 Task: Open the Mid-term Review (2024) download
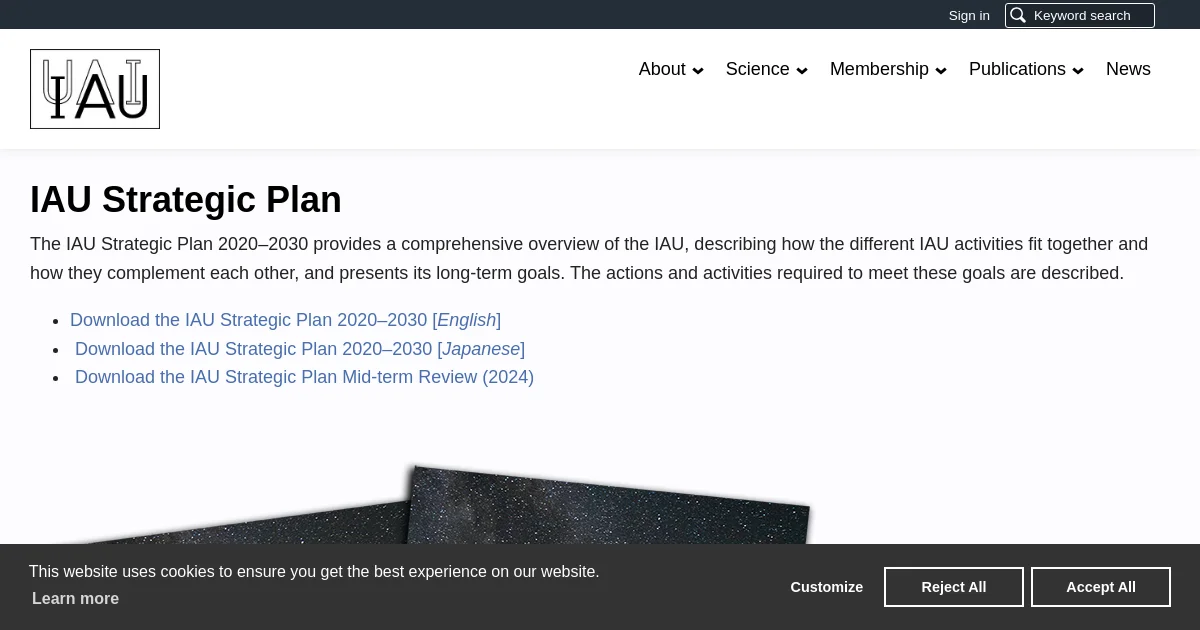(x=304, y=377)
